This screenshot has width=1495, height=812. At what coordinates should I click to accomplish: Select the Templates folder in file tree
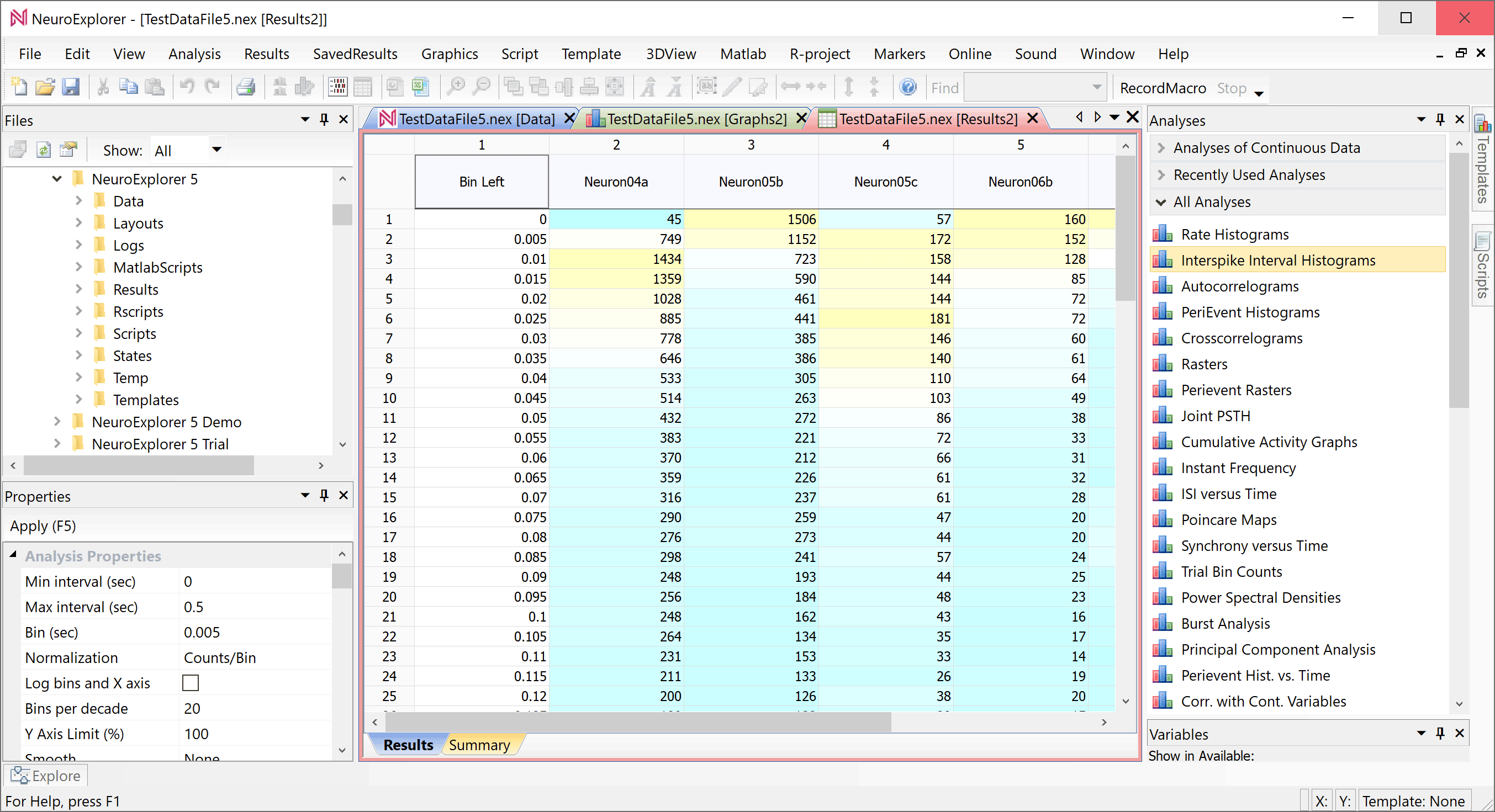(146, 400)
